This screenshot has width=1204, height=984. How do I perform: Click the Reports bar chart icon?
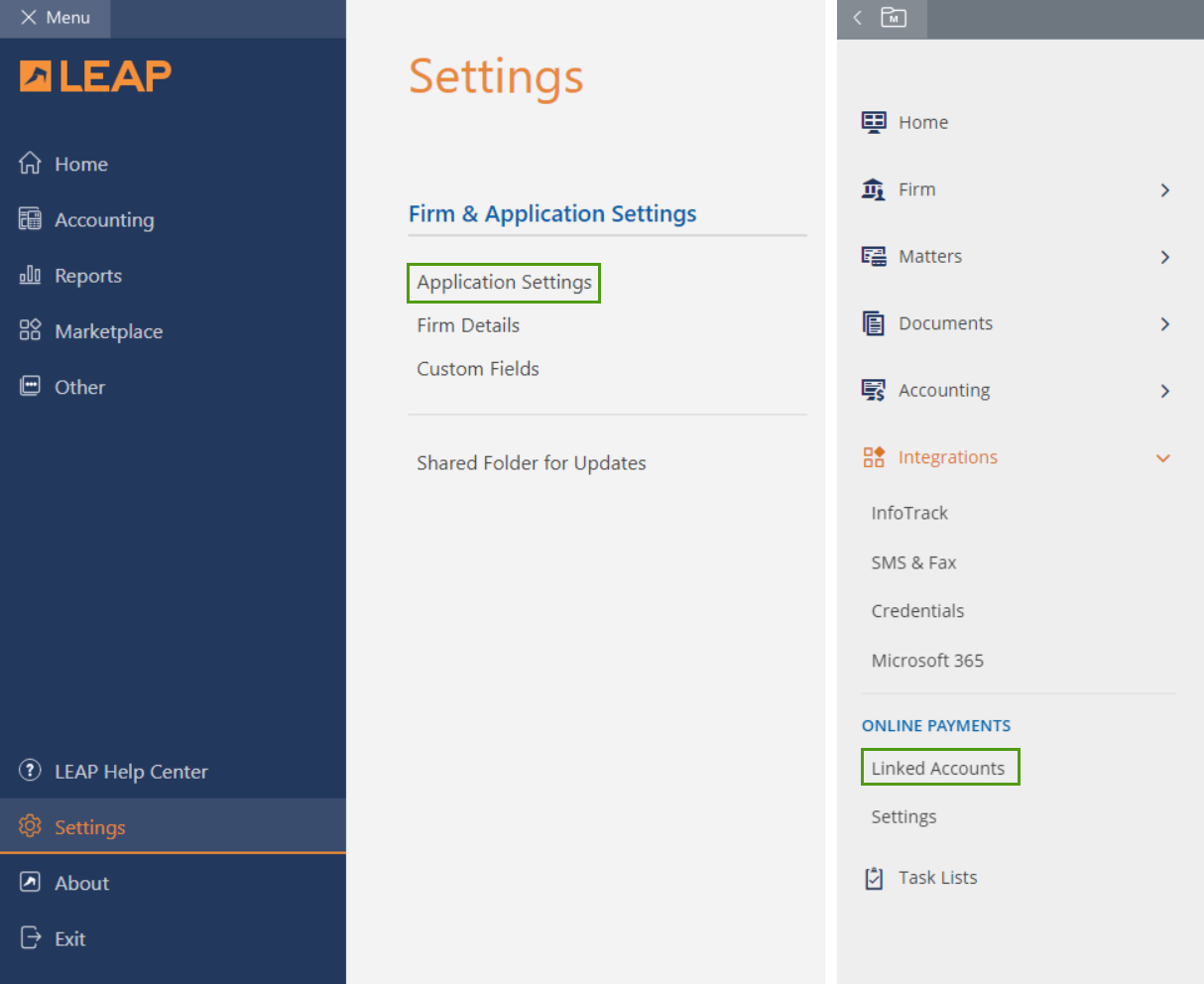30,275
